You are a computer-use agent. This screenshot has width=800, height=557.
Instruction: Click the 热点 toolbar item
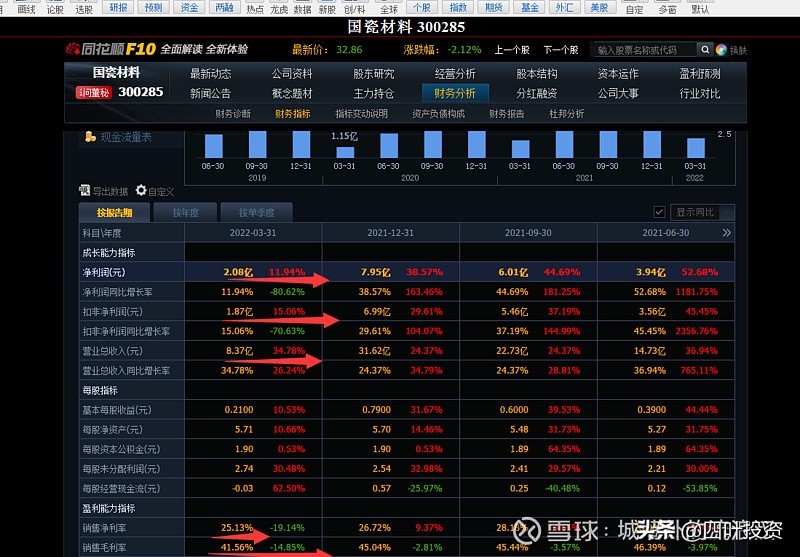(x=255, y=9)
